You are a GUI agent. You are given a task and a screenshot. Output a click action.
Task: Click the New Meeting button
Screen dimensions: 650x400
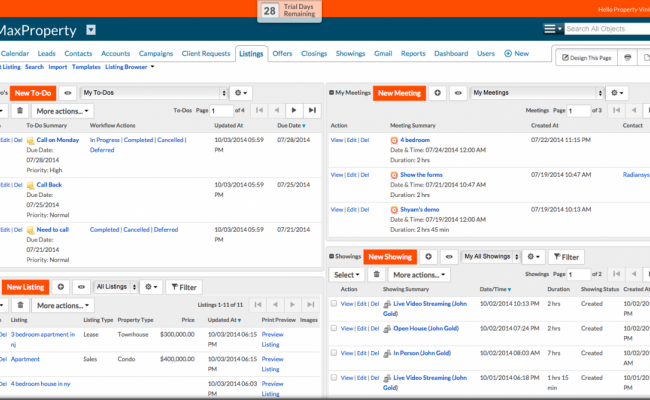[x=399, y=93]
